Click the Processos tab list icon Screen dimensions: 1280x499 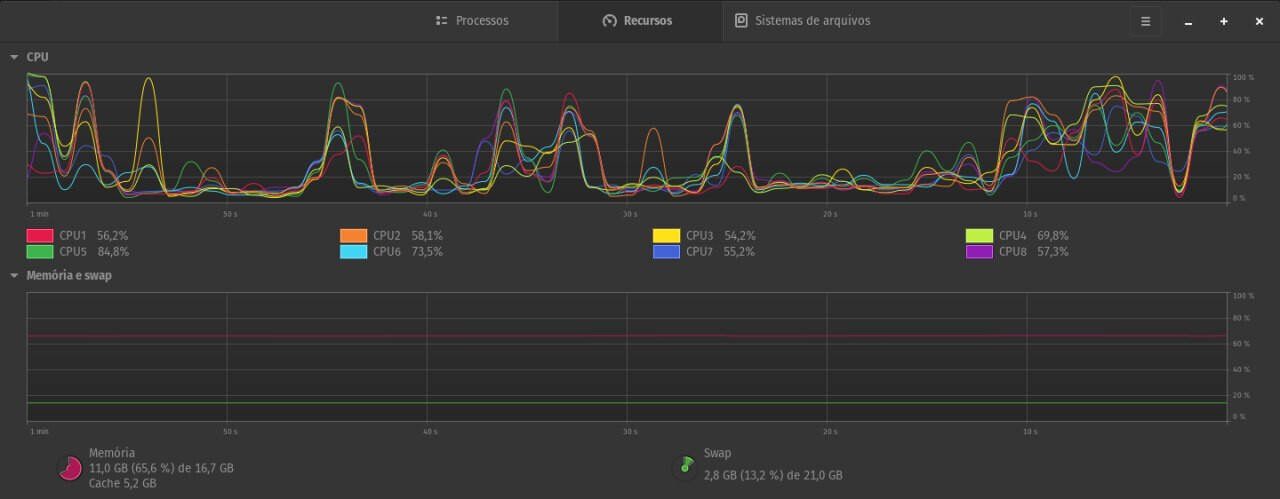pos(441,21)
